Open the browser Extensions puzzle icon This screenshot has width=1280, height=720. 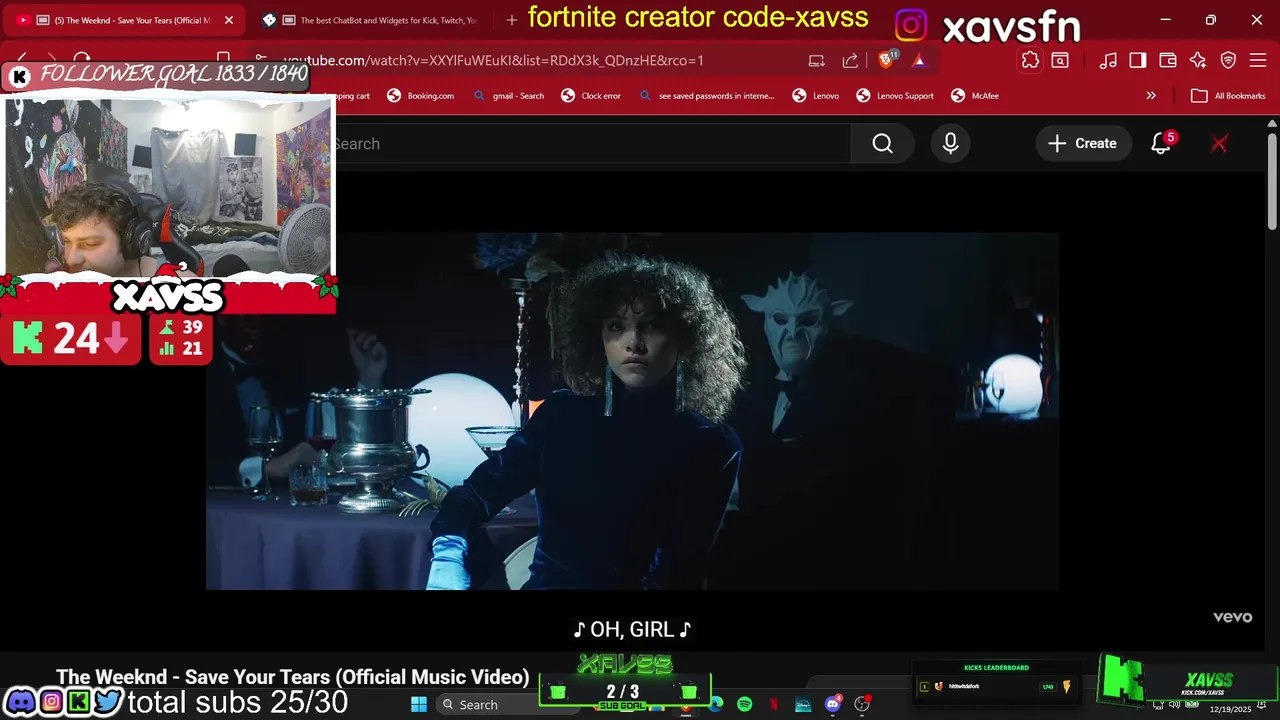(x=1030, y=60)
